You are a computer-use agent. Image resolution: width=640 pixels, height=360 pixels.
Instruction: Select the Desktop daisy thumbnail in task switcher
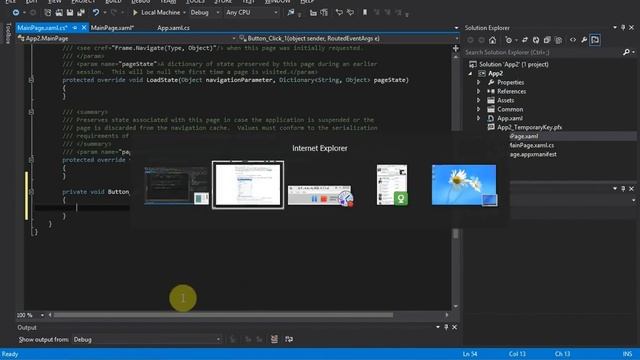464,185
